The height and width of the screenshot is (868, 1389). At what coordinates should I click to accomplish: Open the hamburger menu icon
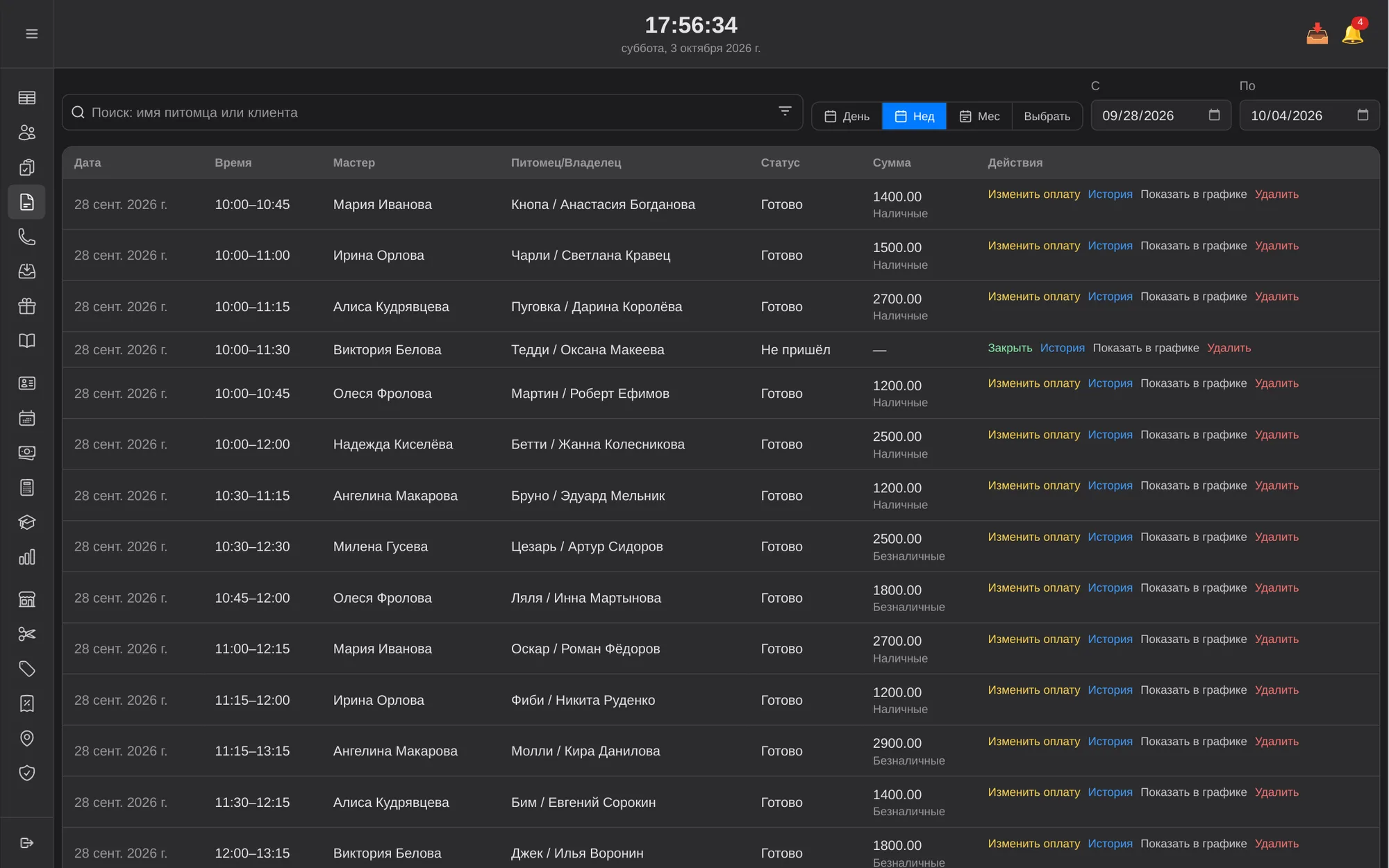pos(31,34)
